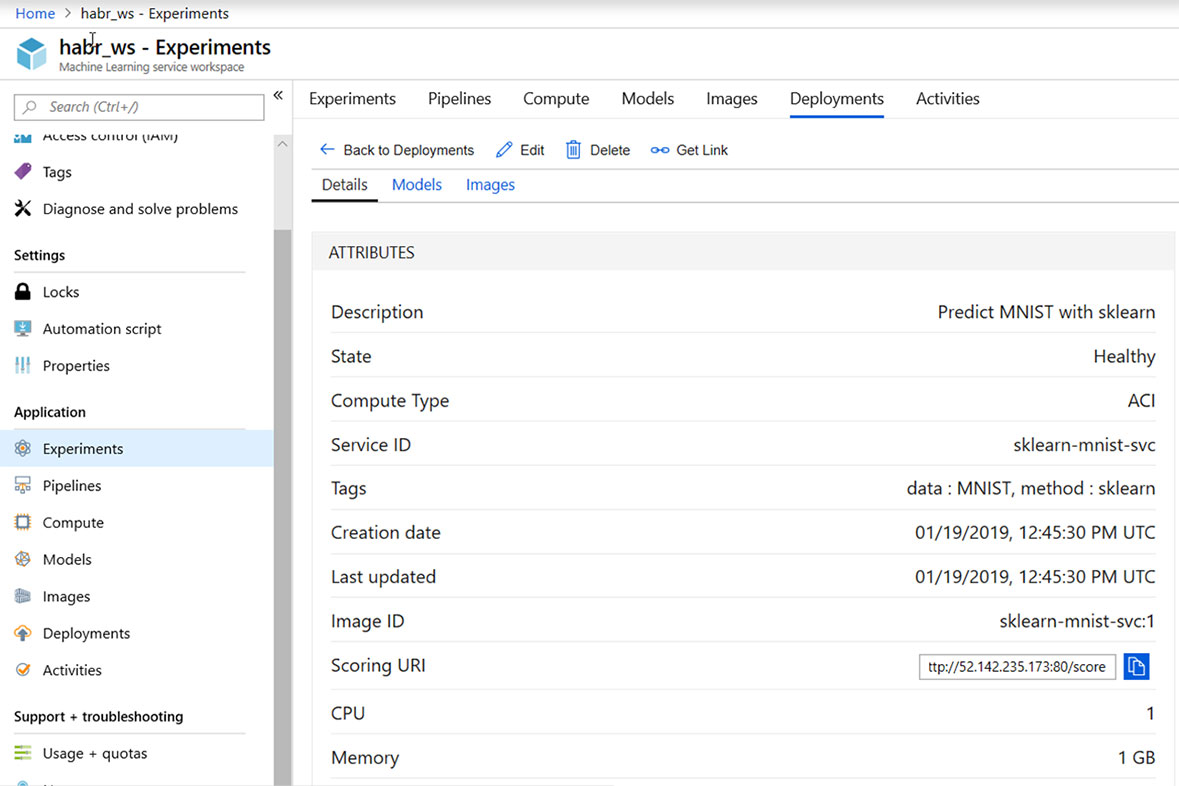Select the Images sub-tab beside Models
Image resolution: width=1179 pixels, height=786 pixels.
coord(490,185)
